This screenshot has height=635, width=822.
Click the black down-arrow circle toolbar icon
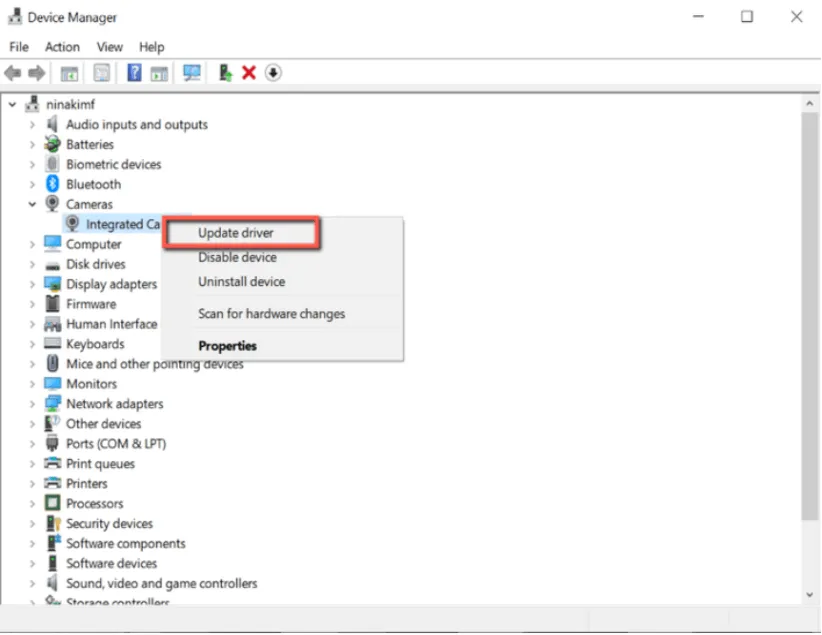[273, 73]
